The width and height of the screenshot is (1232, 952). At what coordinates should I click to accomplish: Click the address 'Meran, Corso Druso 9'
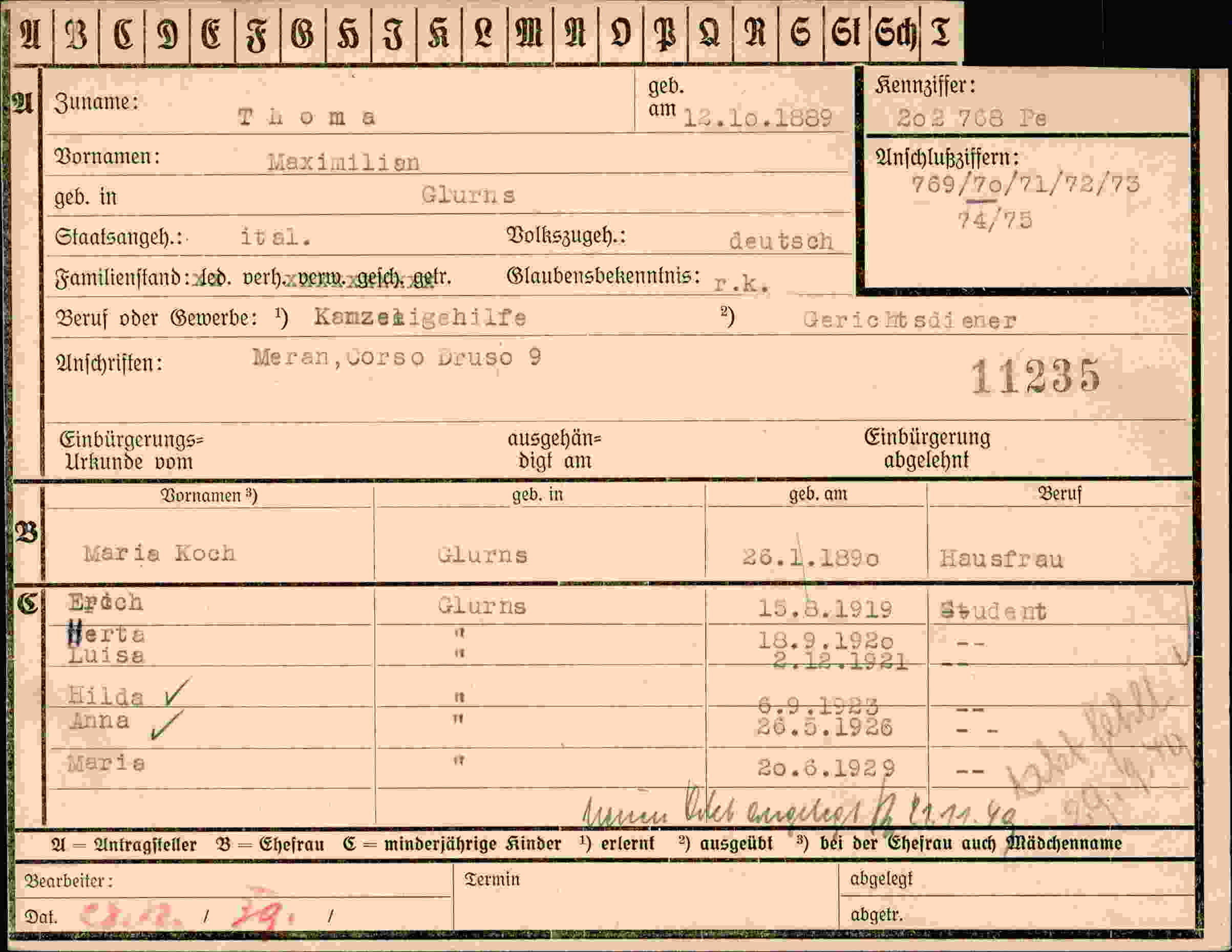click(396, 357)
